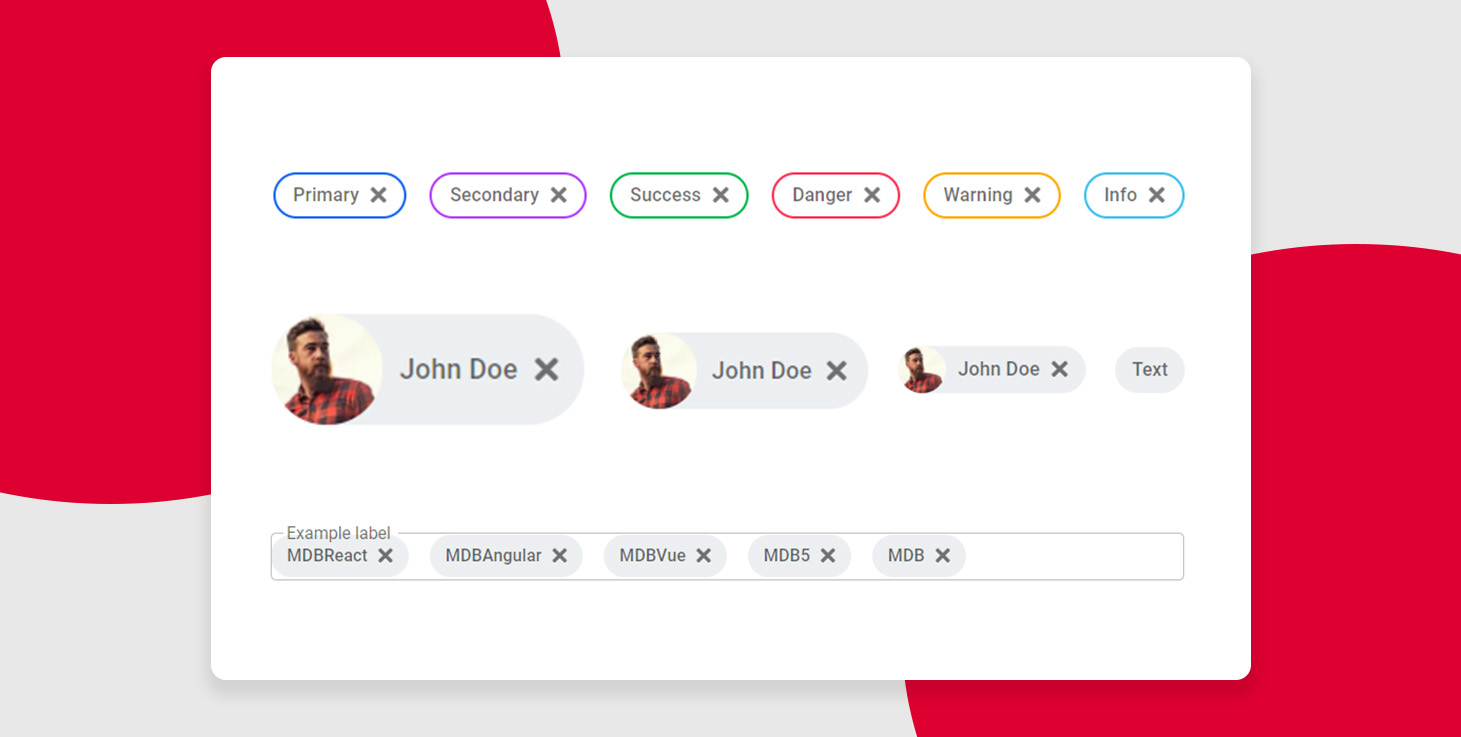Select the smallest John Doe avatar
1461x737 pixels.
(921, 370)
